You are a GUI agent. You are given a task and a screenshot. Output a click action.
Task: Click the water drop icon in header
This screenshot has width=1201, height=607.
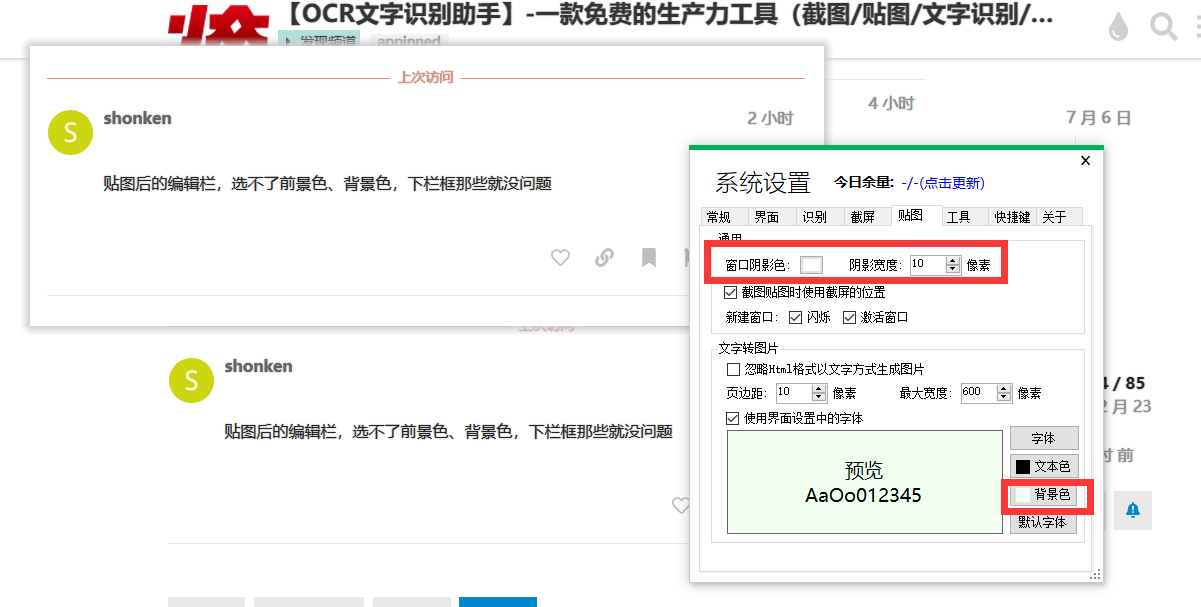1118,27
